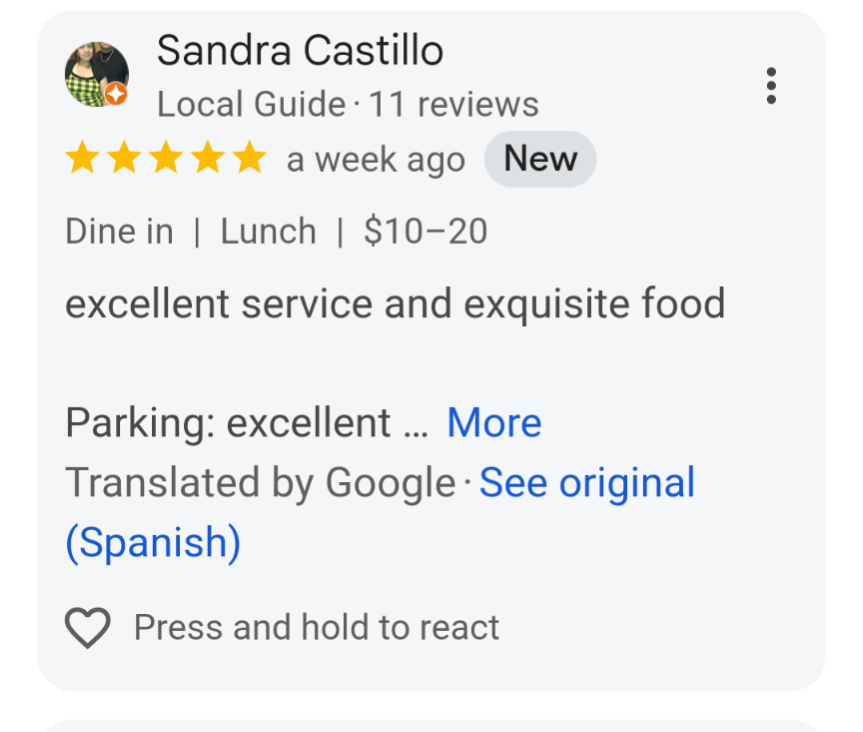The width and height of the screenshot is (863, 732).
Task: Expand the review with More
Action: coord(494,423)
